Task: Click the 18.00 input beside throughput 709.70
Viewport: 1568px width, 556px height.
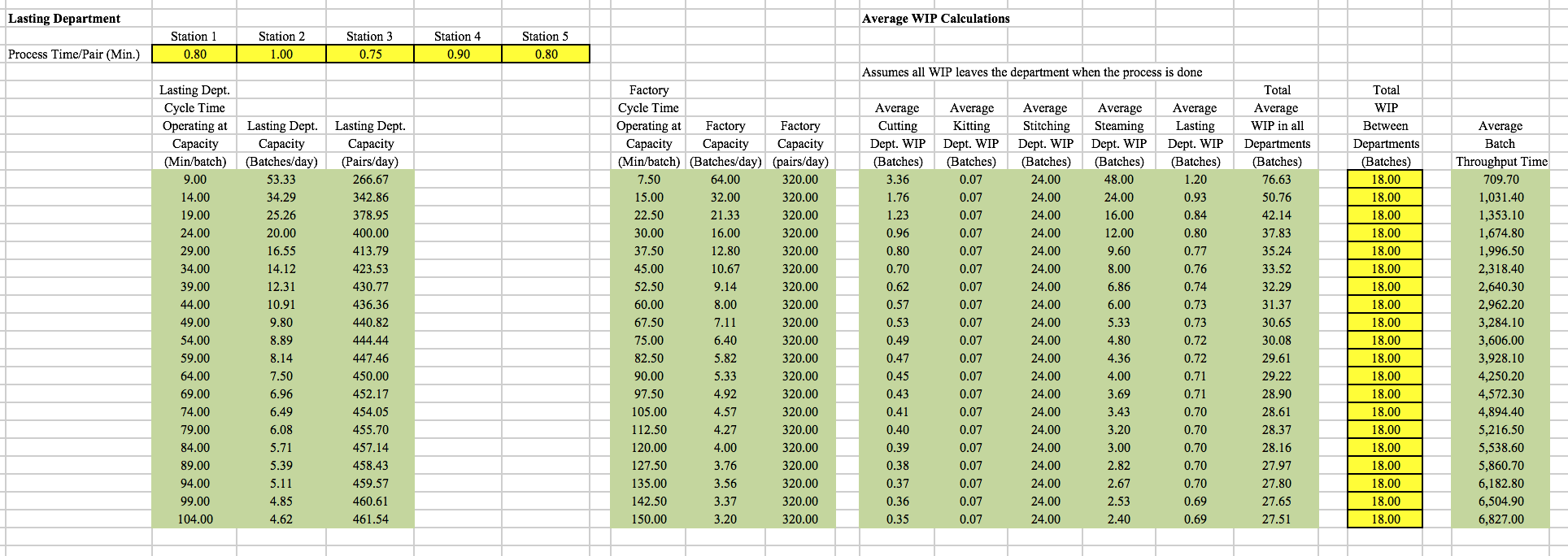Action: click(x=1386, y=179)
